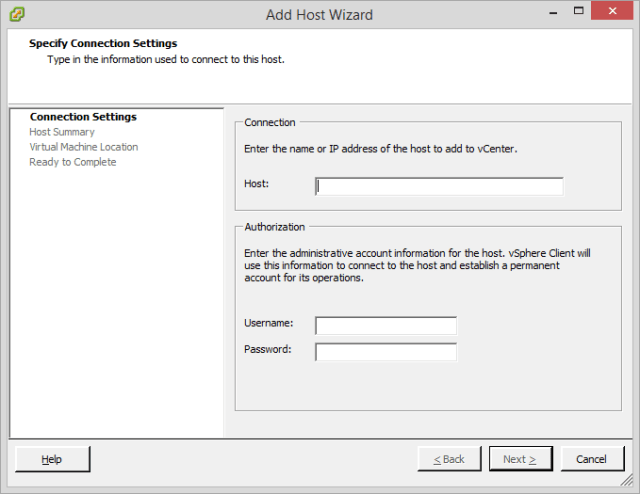Click the 'Username:' label

[269, 323]
